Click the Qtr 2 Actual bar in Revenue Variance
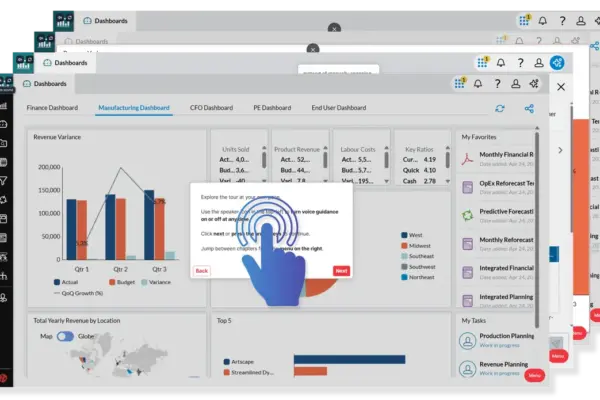 (x=110, y=227)
